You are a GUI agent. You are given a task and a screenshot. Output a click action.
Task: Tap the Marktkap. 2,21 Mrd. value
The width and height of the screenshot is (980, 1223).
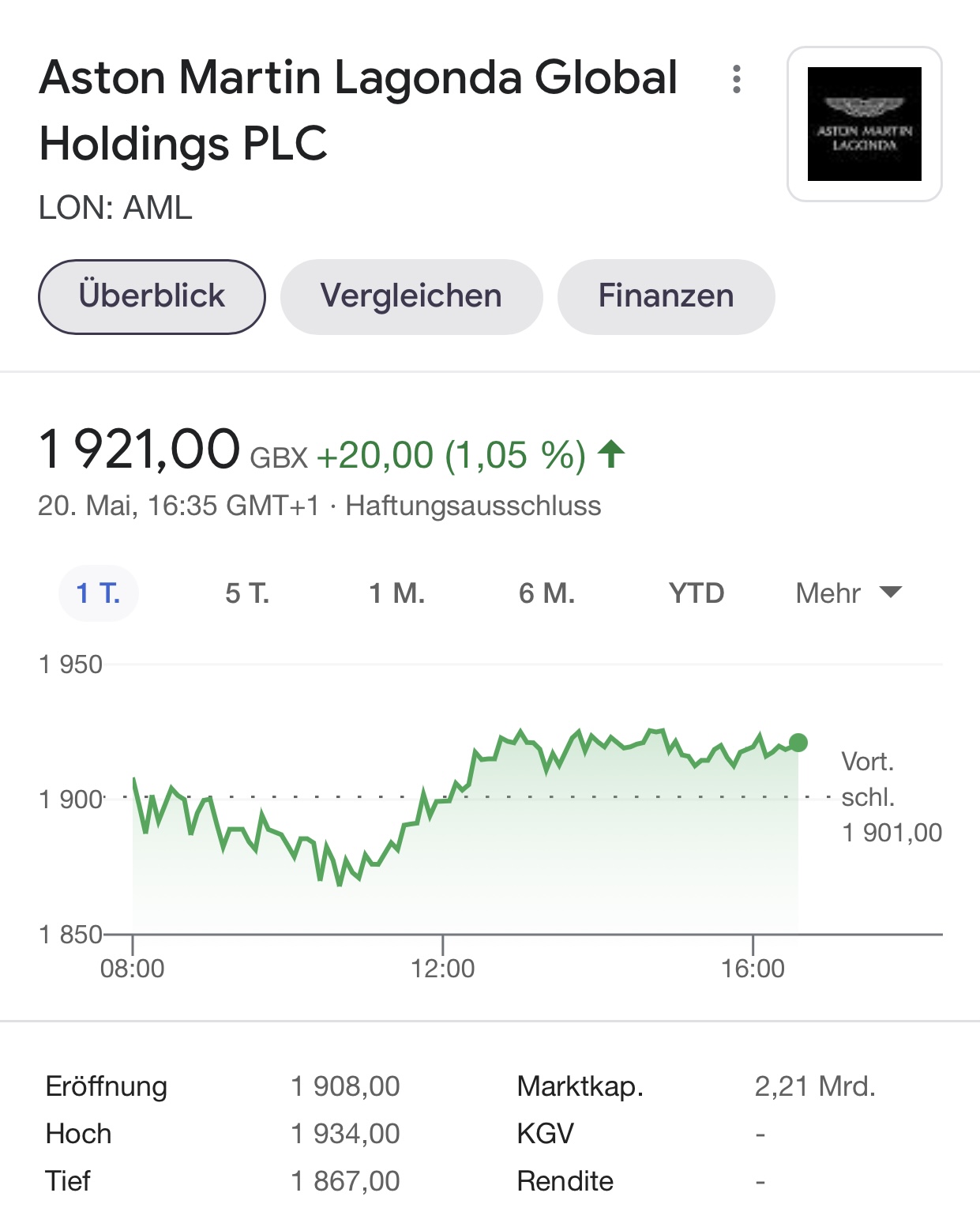click(815, 1086)
